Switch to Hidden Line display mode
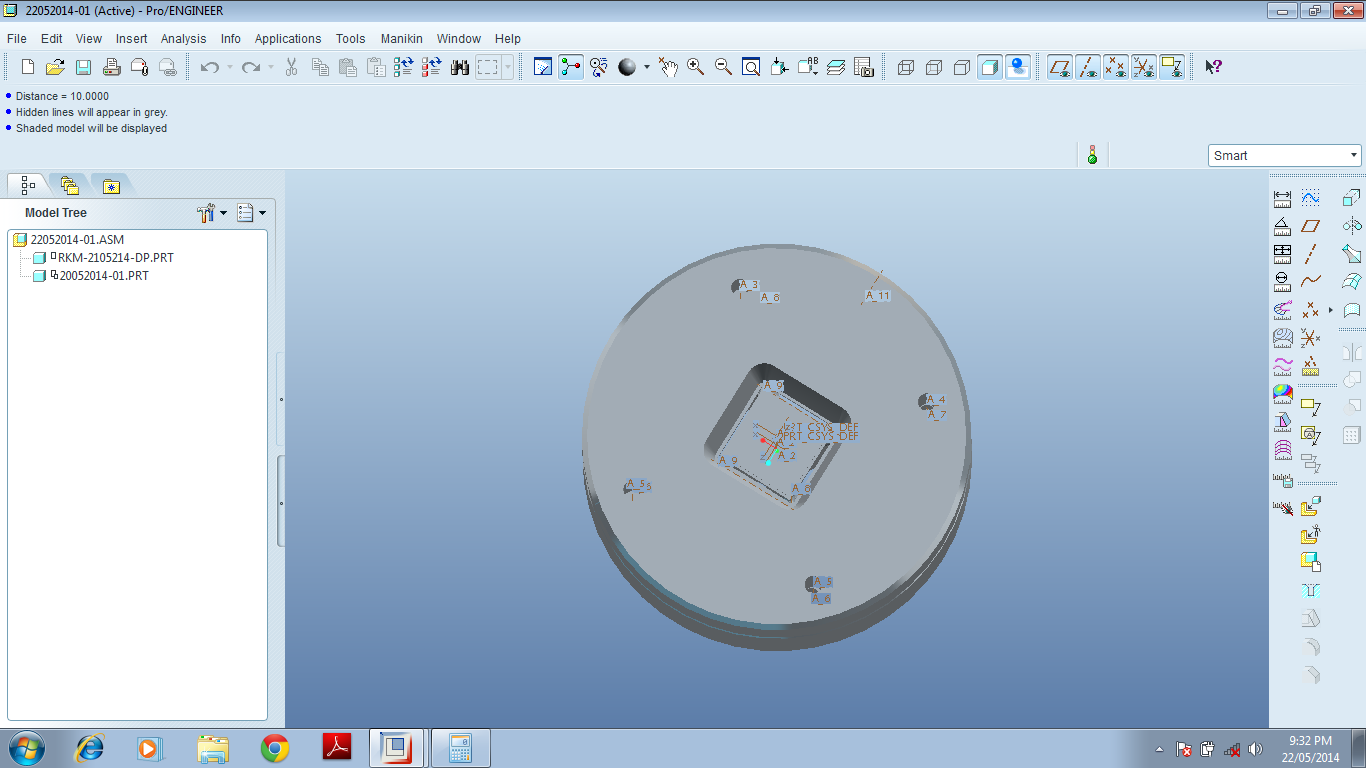Screen dimensions: 1366x768 (934, 67)
